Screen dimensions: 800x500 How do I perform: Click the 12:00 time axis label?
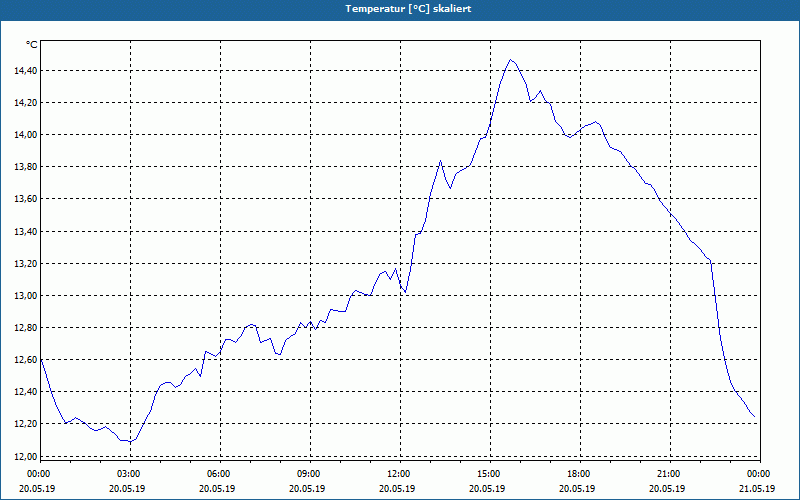click(x=400, y=474)
